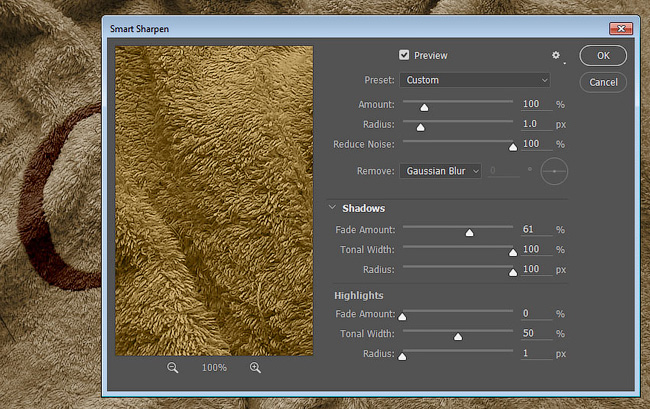This screenshot has height=409, width=650.
Task: Open the Remove Gaussian Blur dropdown
Action: (440, 171)
